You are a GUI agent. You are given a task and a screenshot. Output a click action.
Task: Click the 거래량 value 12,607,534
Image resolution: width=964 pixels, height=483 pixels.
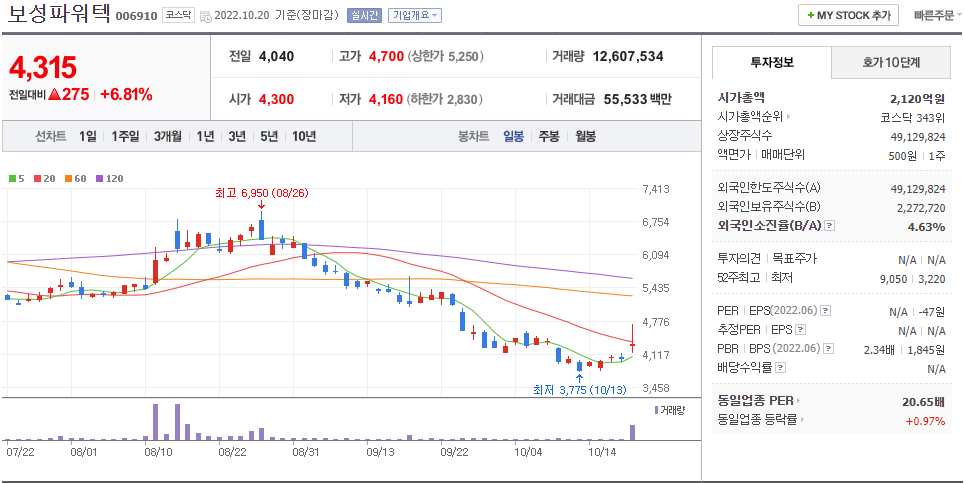[x=628, y=57]
